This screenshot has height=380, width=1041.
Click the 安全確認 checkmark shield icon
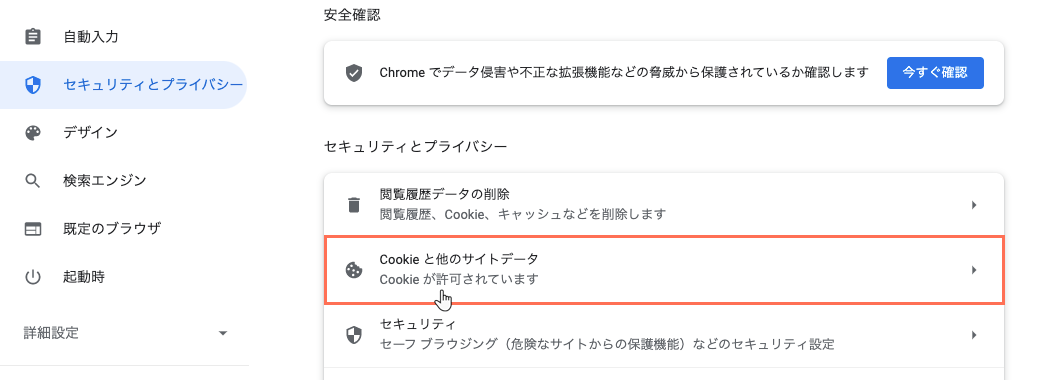(355, 73)
